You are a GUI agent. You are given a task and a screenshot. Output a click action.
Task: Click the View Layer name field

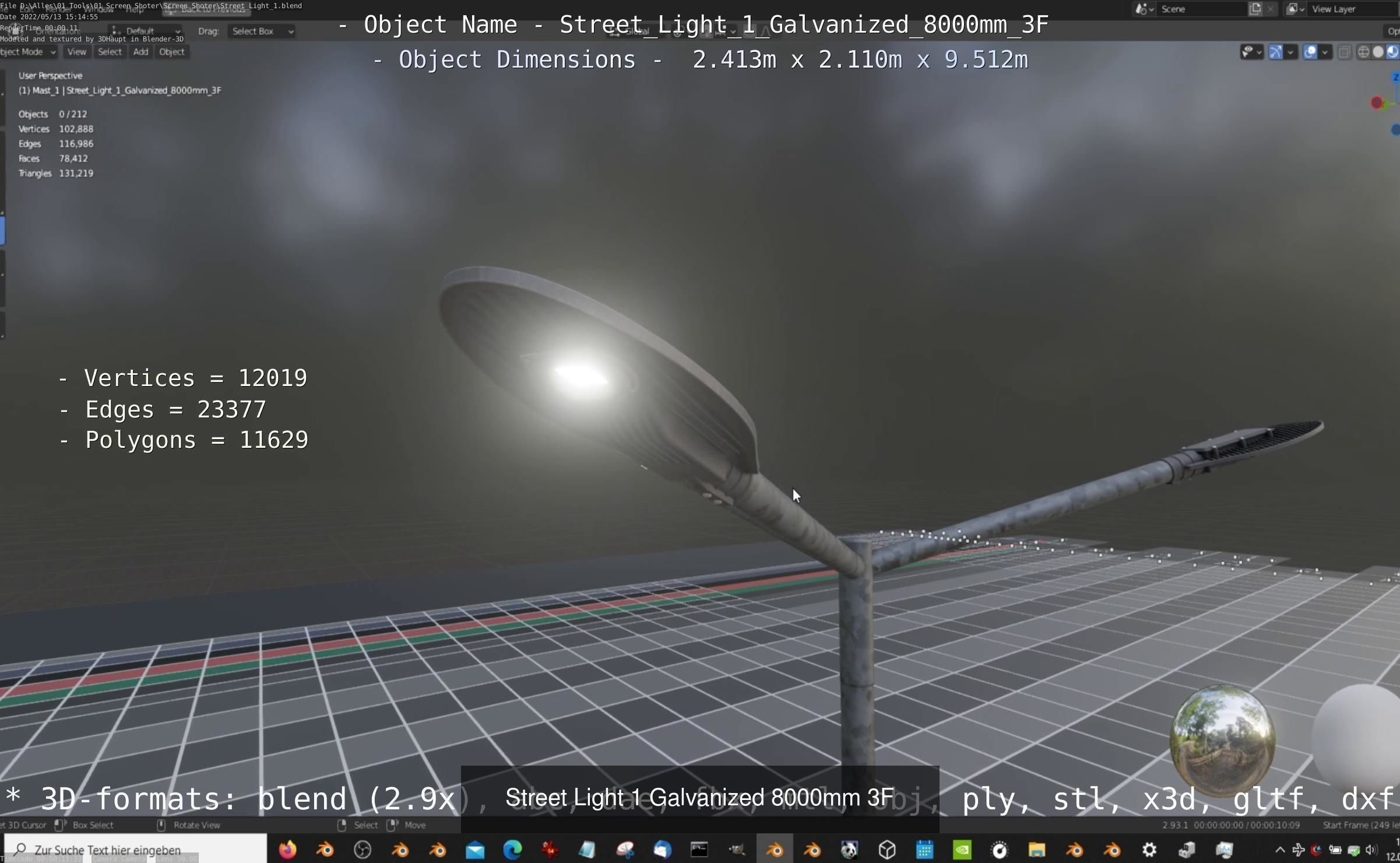coord(1353,9)
